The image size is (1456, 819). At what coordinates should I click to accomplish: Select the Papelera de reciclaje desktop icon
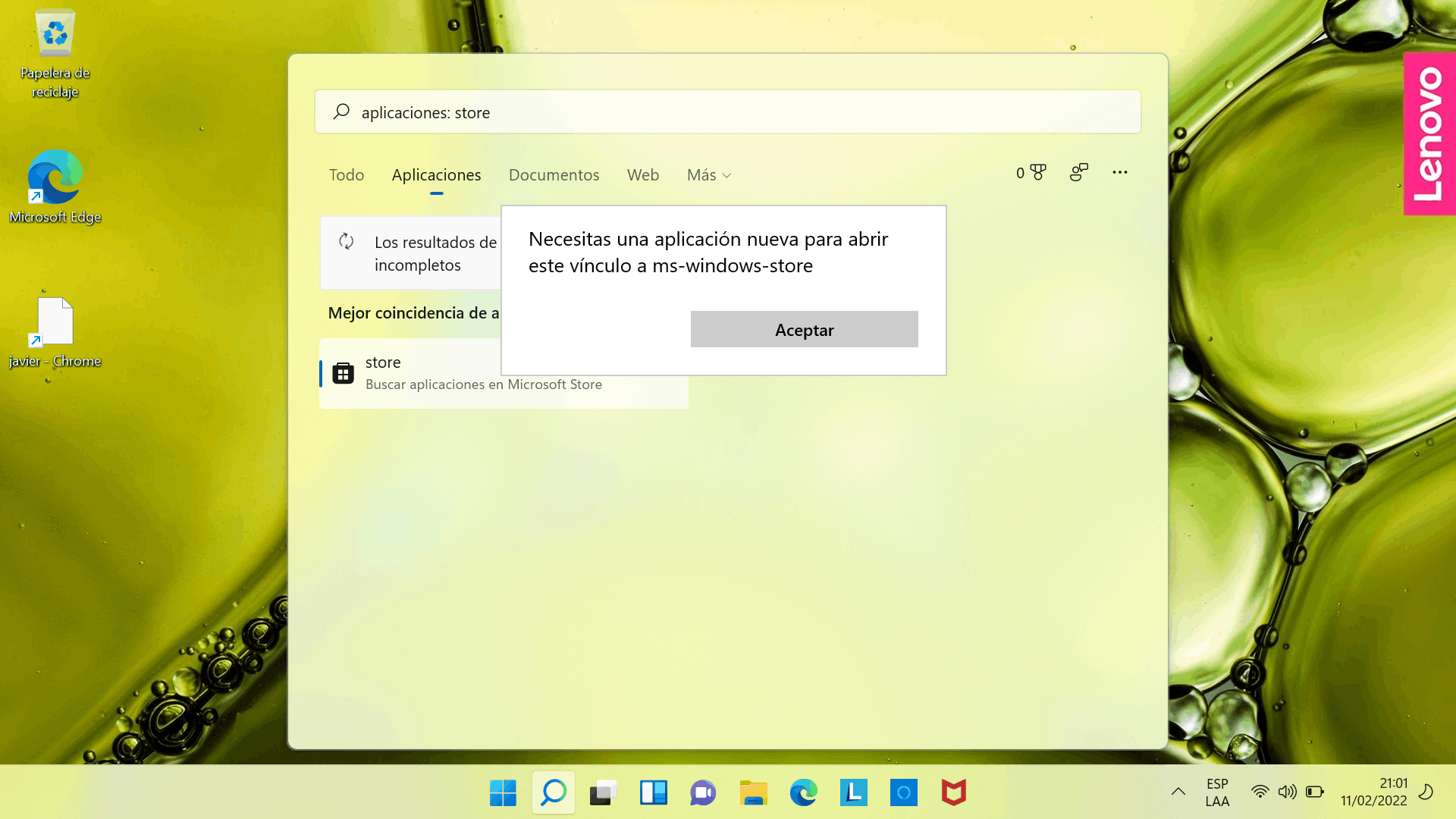click(55, 53)
